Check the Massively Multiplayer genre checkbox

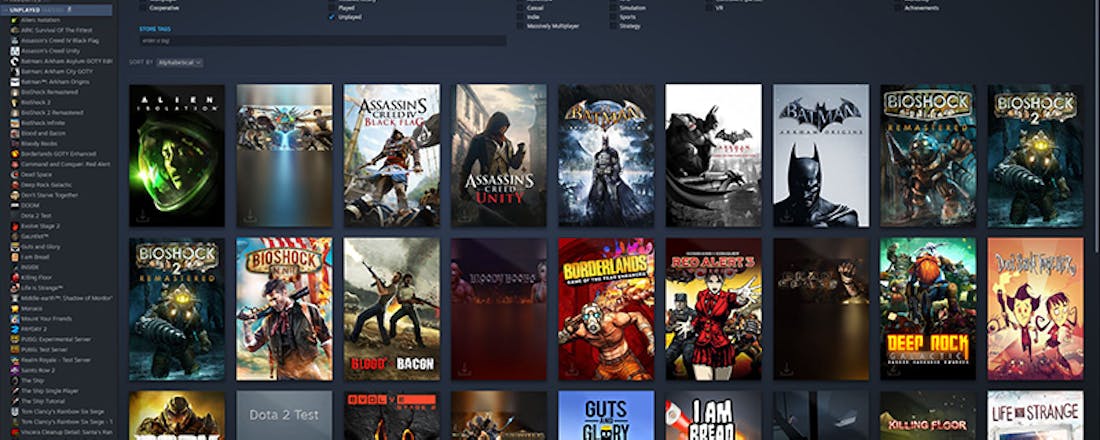click(520, 25)
